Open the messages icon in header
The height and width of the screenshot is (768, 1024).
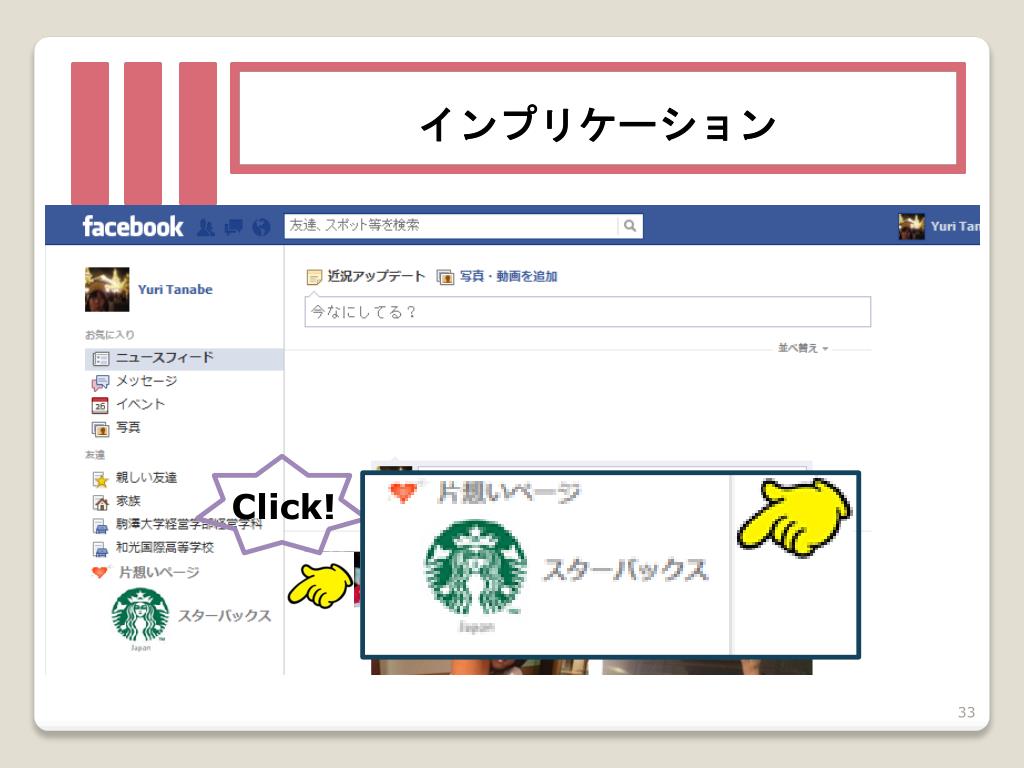233,227
